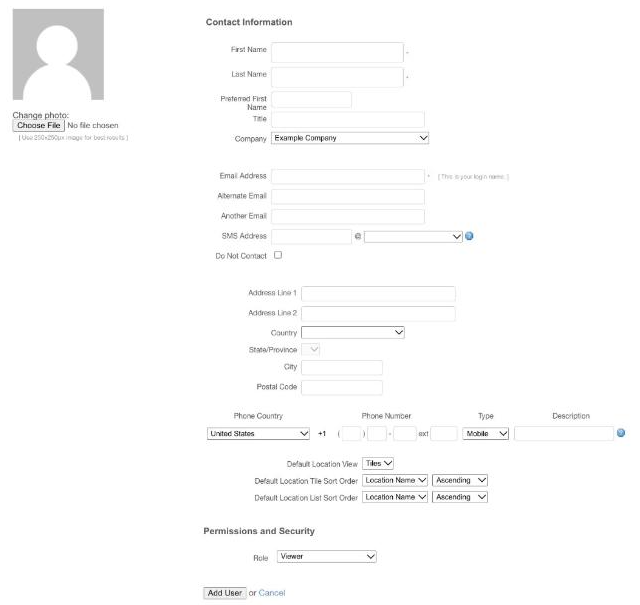Click the Preferred First Name field
The height and width of the screenshot is (605, 640).
(x=311, y=100)
